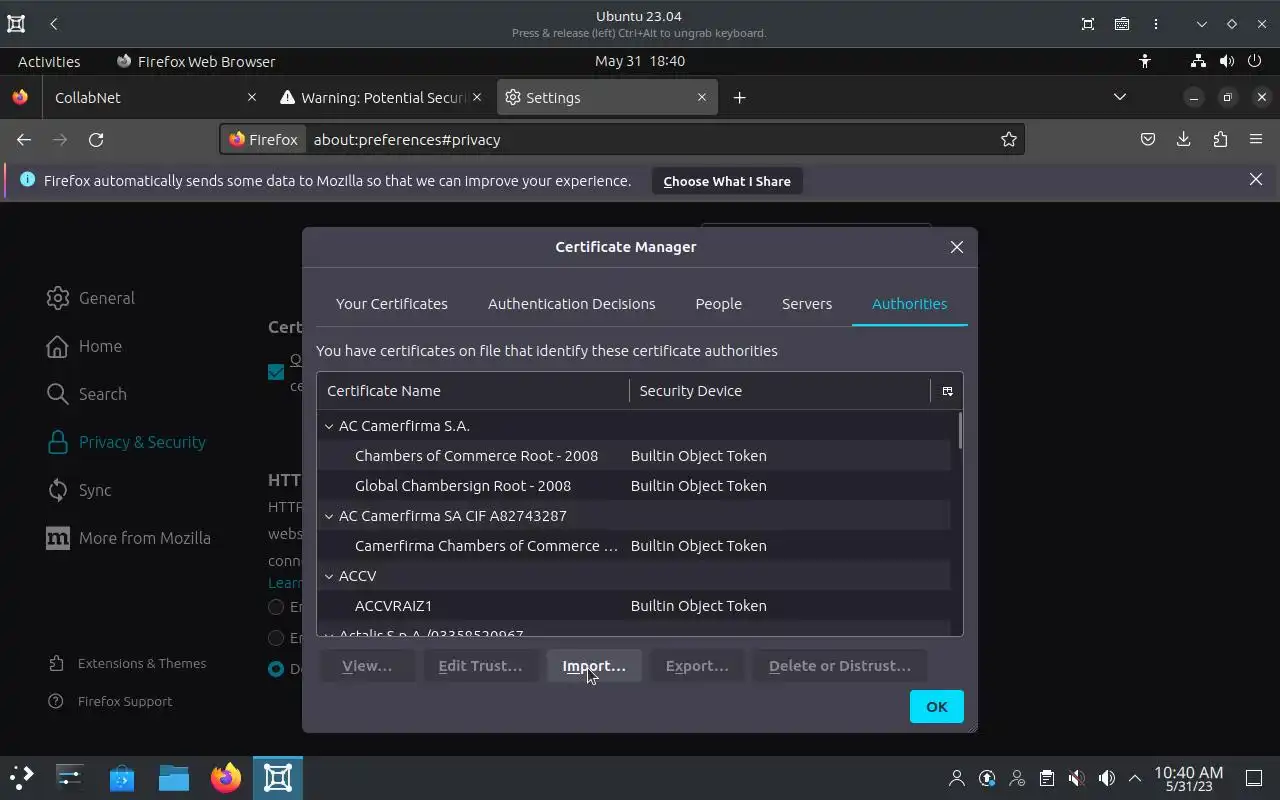Open the power menu in GNOME top bar
Viewport: 1280px width, 800px height.
[1254, 61]
